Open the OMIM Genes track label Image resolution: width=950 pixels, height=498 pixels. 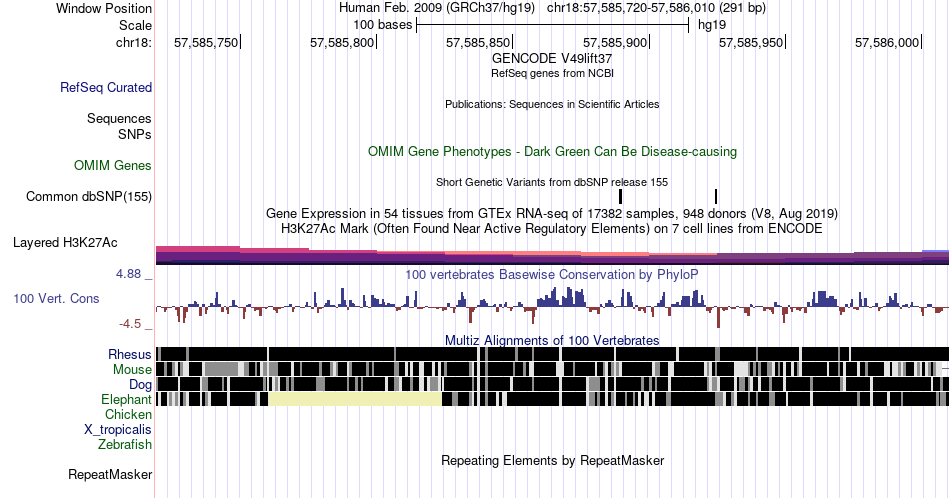click(113, 165)
